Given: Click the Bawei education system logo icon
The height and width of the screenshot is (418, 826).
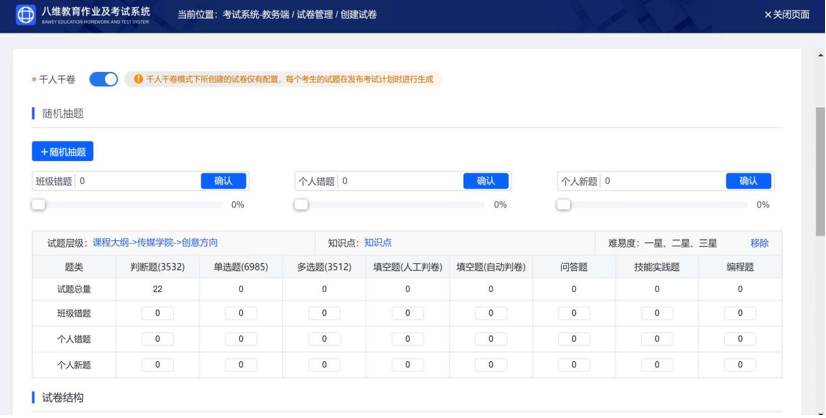Looking at the screenshot, I should point(26,15).
